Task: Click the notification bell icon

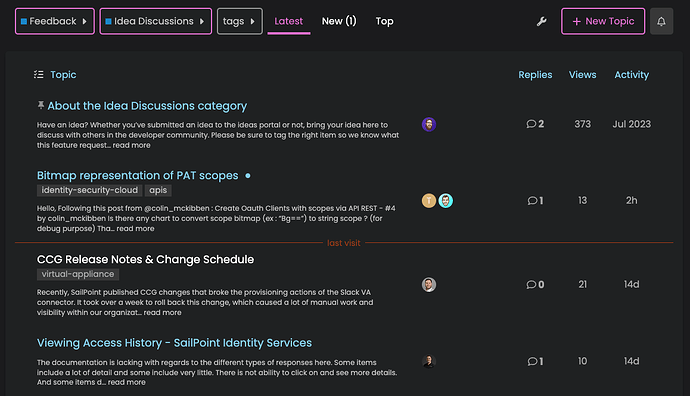Action: [661, 21]
